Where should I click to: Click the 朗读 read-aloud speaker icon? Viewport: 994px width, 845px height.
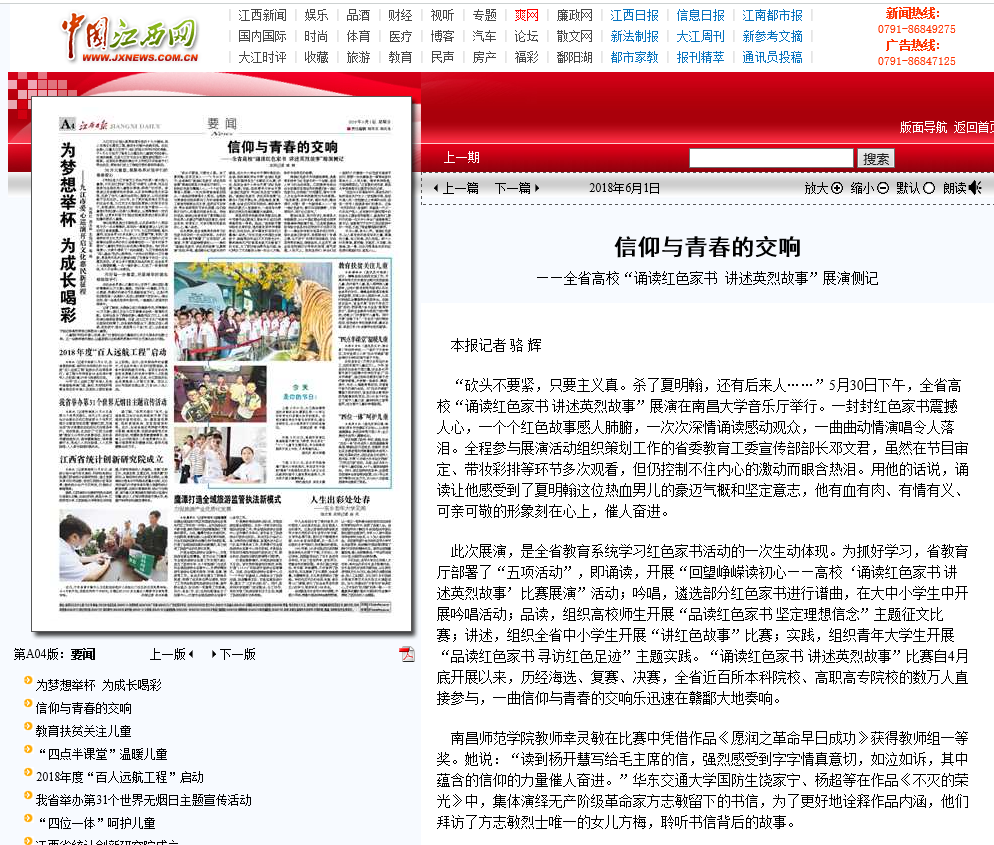click(975, 188)
